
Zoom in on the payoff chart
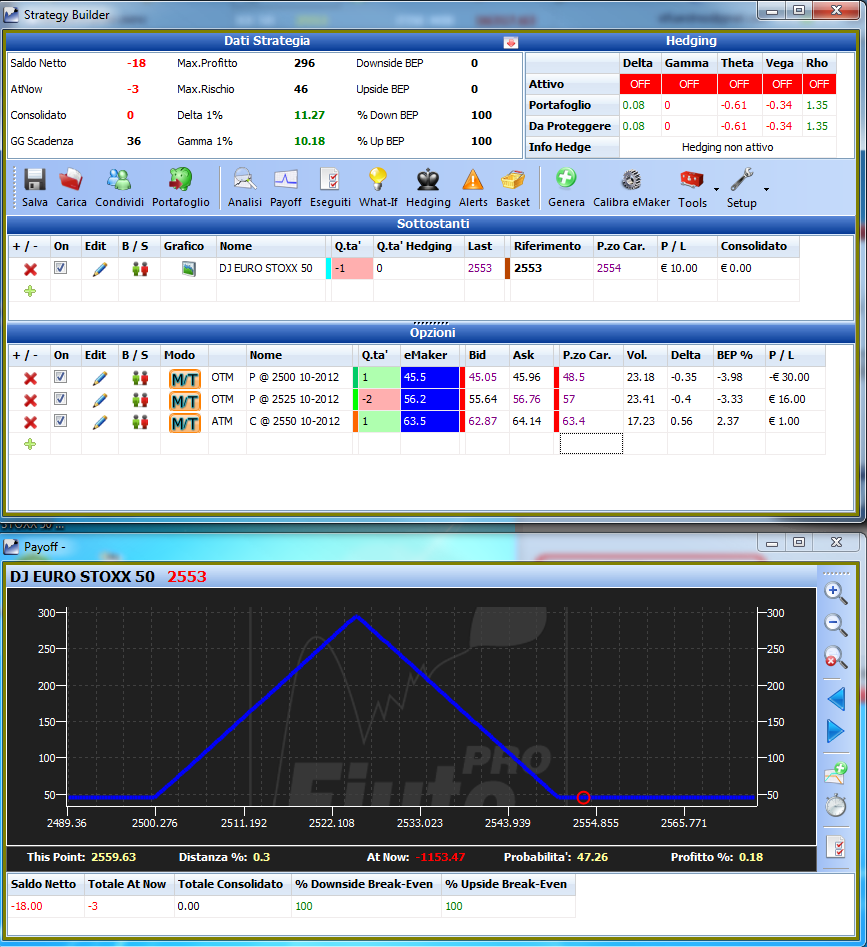point(836,592)
